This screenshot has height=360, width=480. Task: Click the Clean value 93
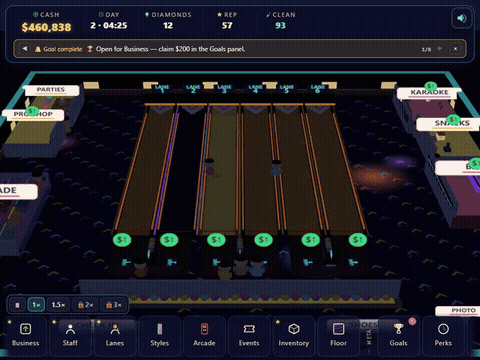tap(280, 26)
